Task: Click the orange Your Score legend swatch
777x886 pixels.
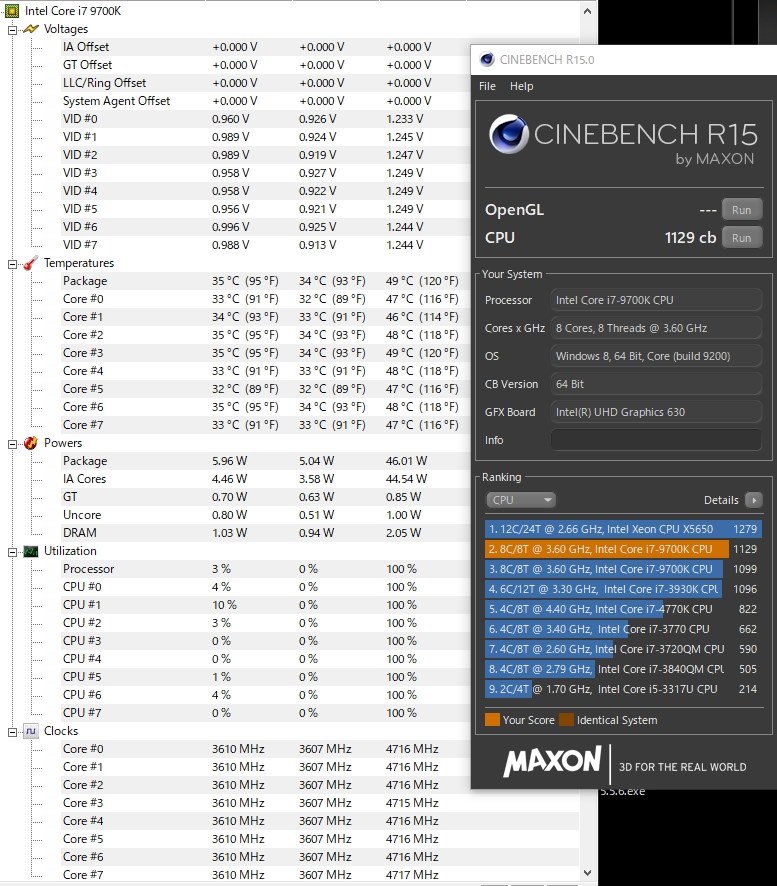Action: [492, 720]
